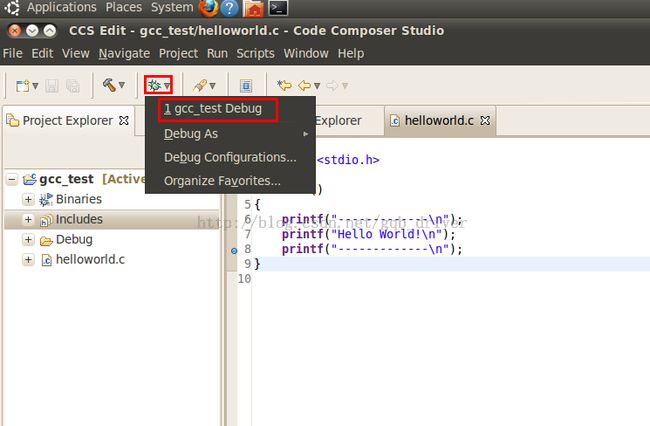
Task: Click the Hello World printf code line
Action: (x=368, y=234)
